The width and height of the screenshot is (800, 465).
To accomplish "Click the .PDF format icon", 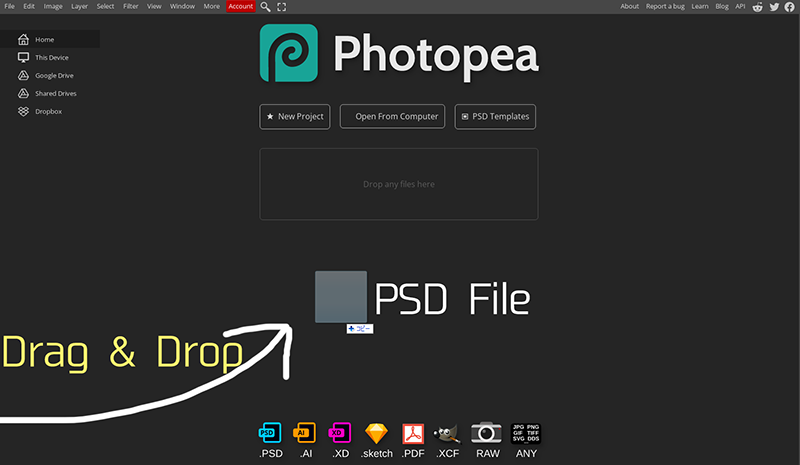I will [x=413, y=433].
